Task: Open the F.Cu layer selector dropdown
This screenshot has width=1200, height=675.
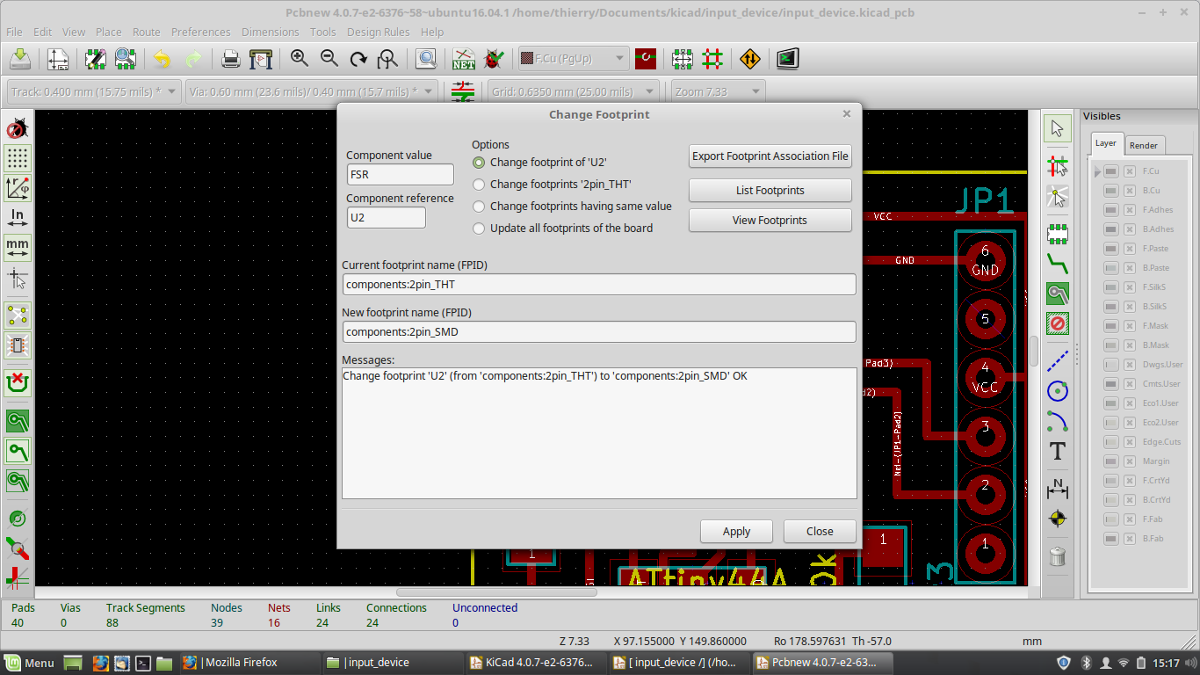Action: tap(574, 59)
